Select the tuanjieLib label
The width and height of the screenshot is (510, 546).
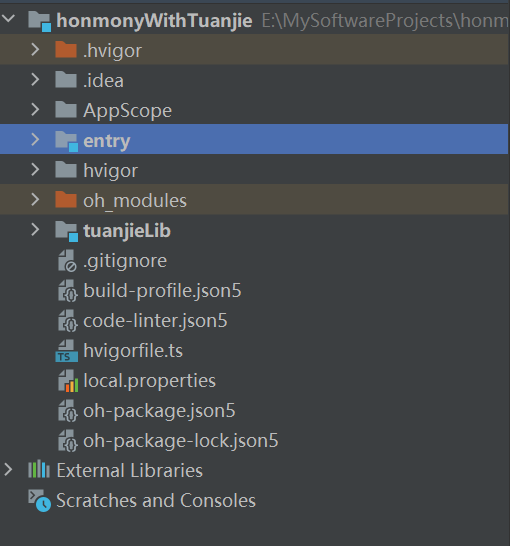point(127,231)
